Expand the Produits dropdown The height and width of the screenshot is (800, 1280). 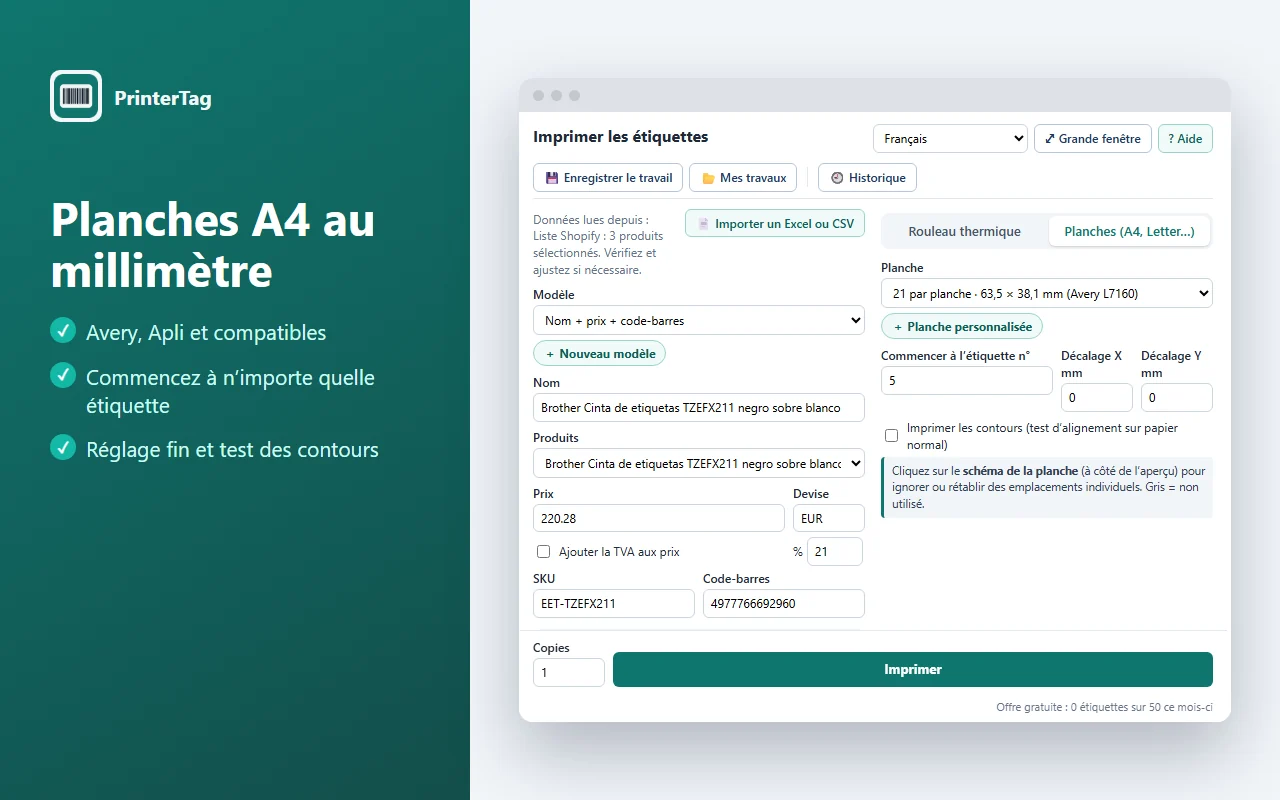pyautogui.click(x=699, y=463)
